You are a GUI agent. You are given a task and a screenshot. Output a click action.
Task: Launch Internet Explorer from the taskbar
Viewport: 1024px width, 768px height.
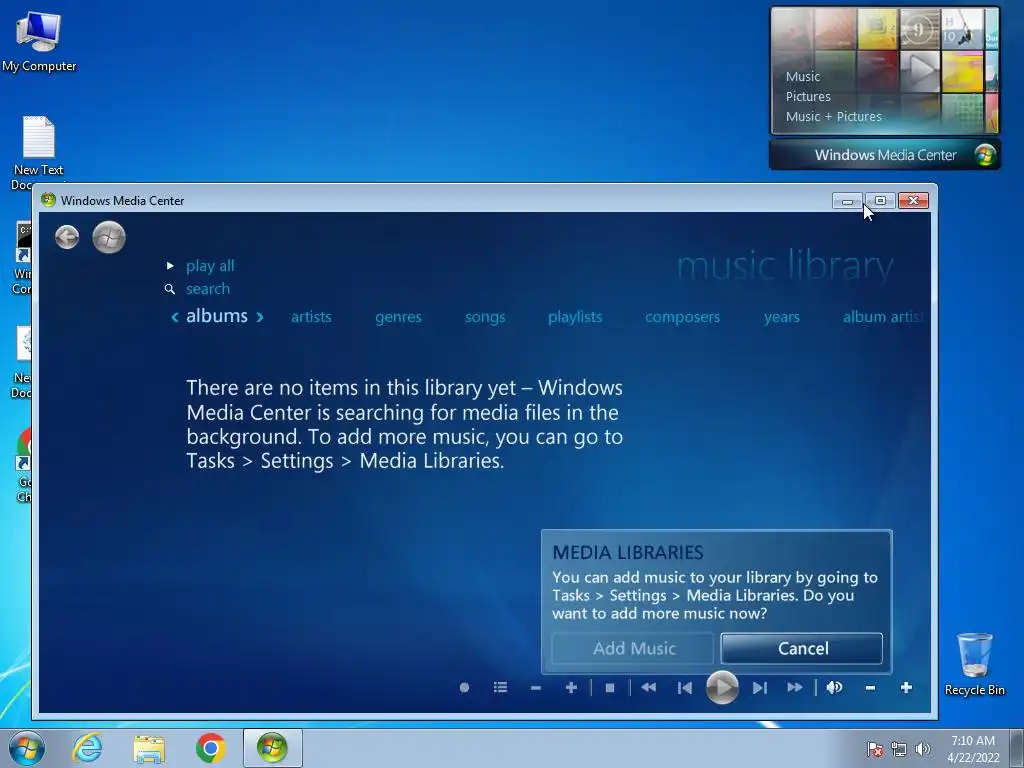(88, 748)
